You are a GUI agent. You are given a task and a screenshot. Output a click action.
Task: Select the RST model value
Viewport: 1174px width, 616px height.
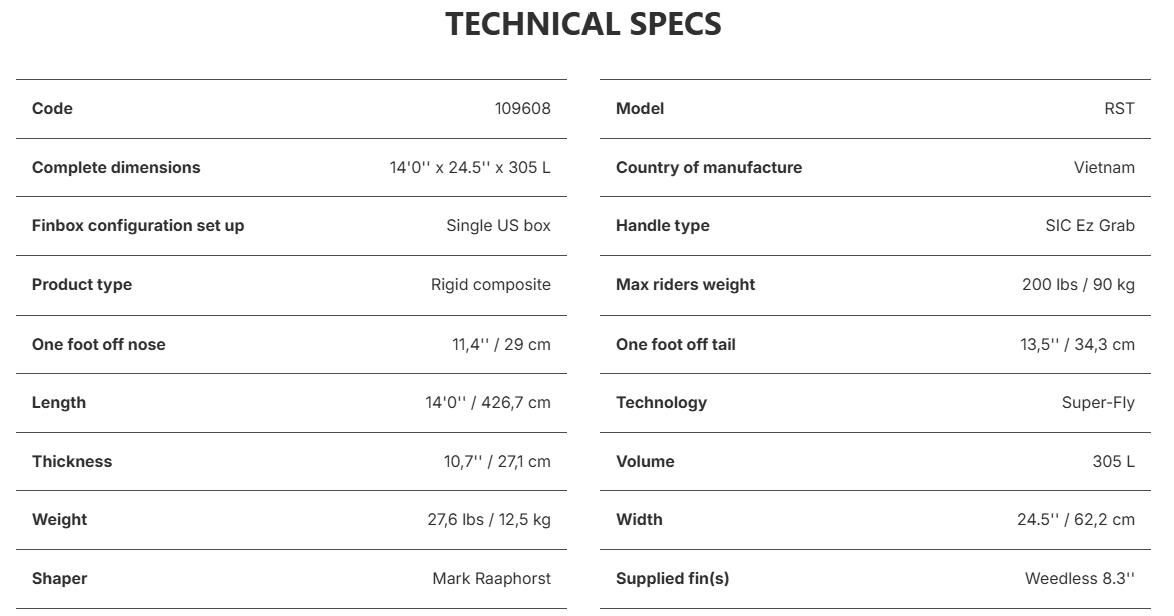click(1119, 109)
